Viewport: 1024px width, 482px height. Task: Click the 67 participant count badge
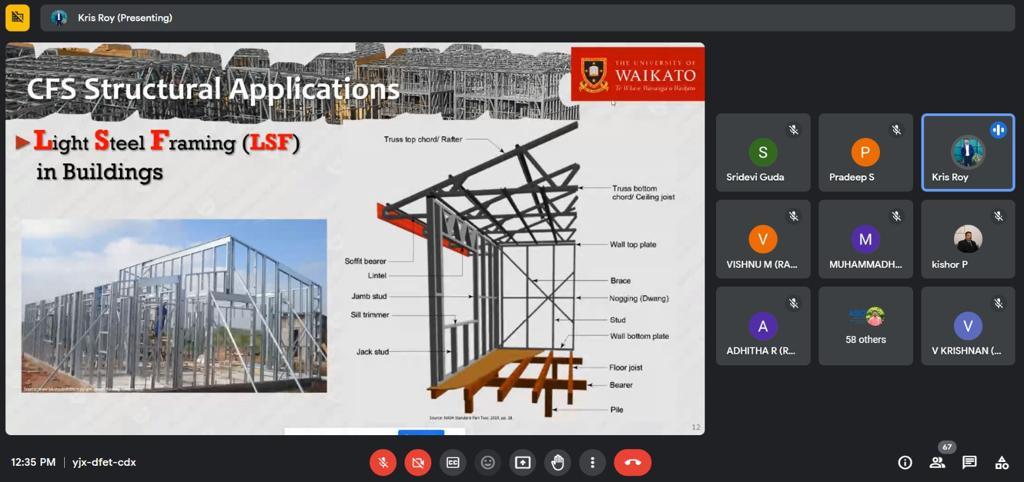coord(947,447)
